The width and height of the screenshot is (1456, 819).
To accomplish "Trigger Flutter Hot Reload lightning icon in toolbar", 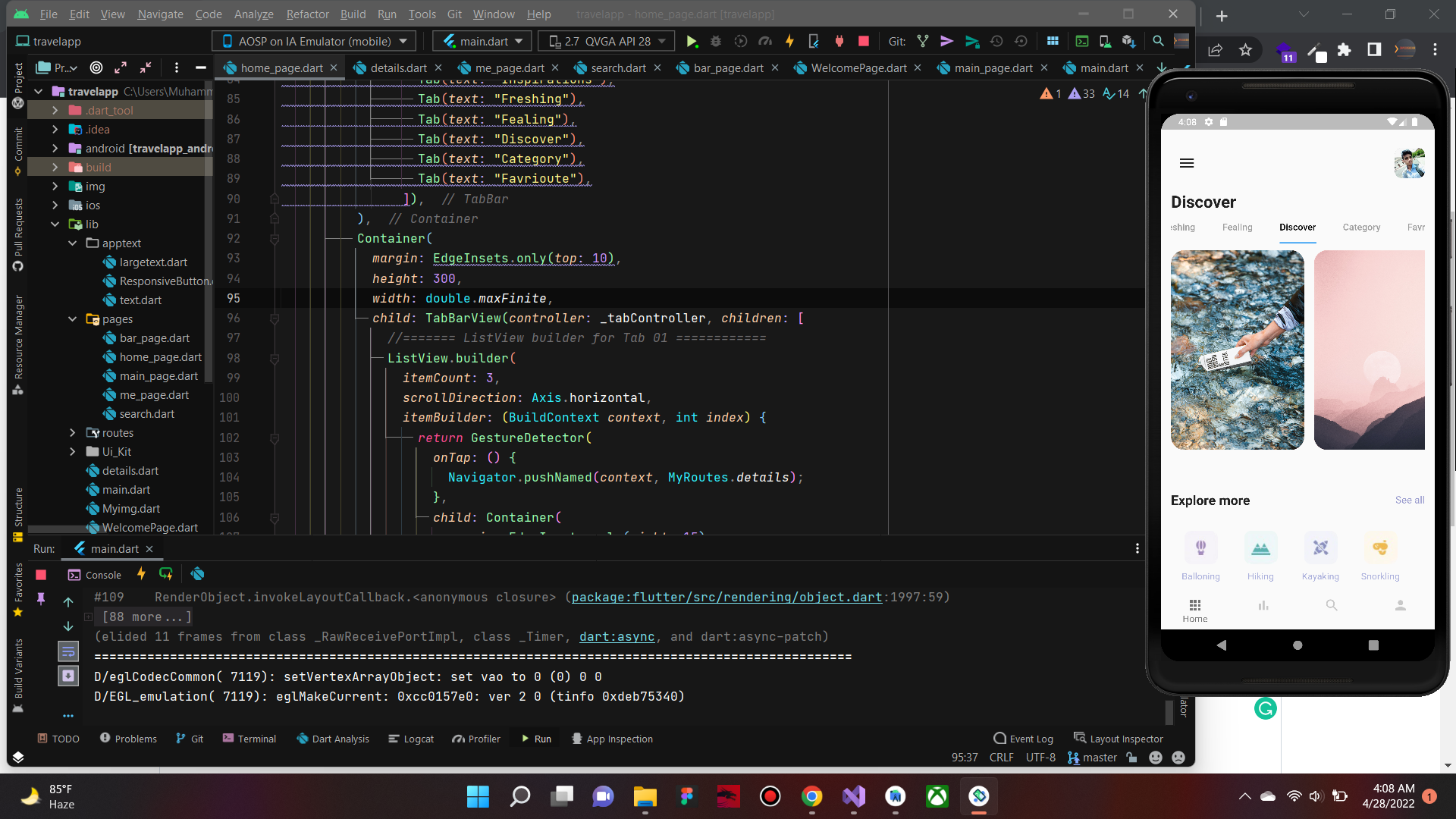I will point(789,42).
